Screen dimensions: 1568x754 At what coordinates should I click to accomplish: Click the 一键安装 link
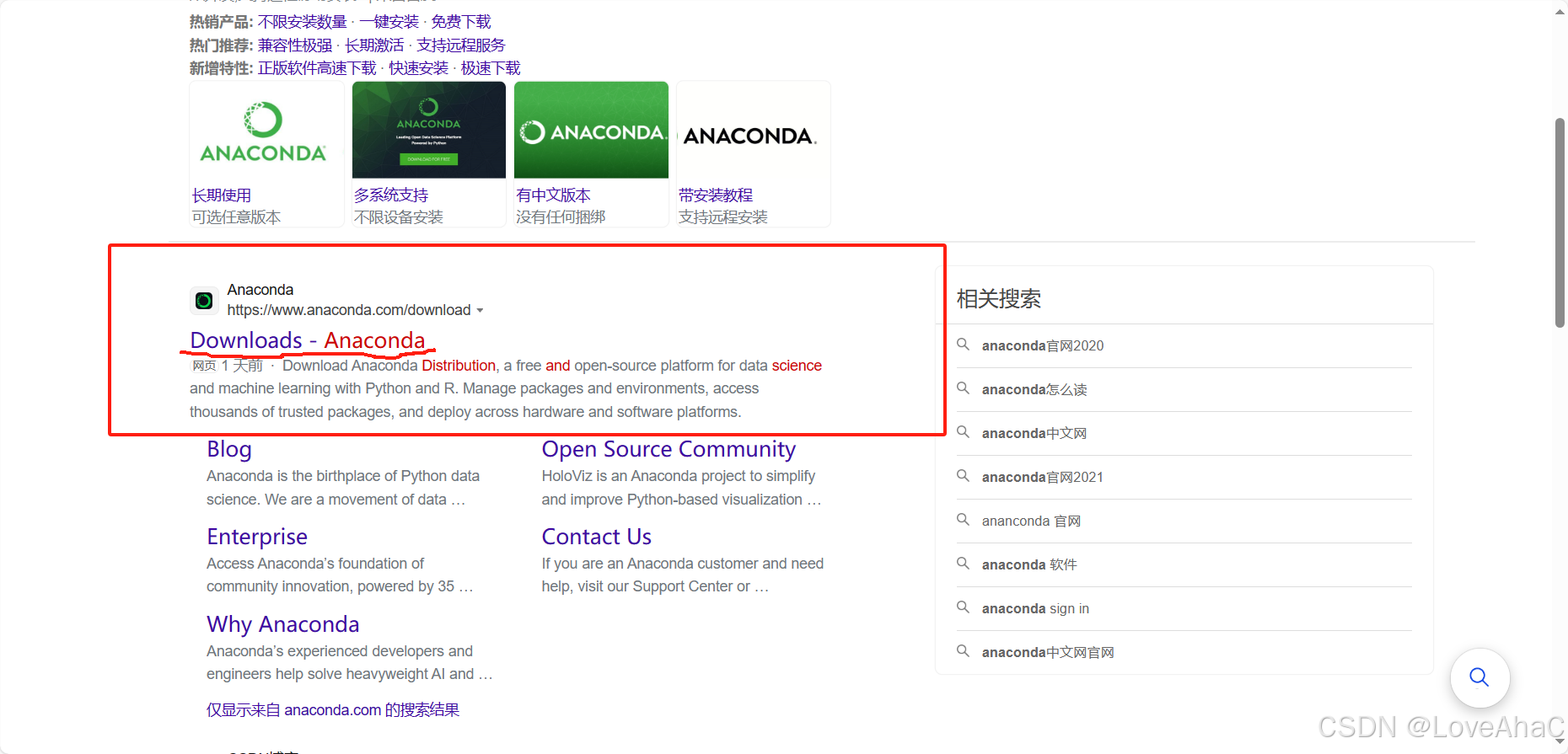(x=389, y=22)
